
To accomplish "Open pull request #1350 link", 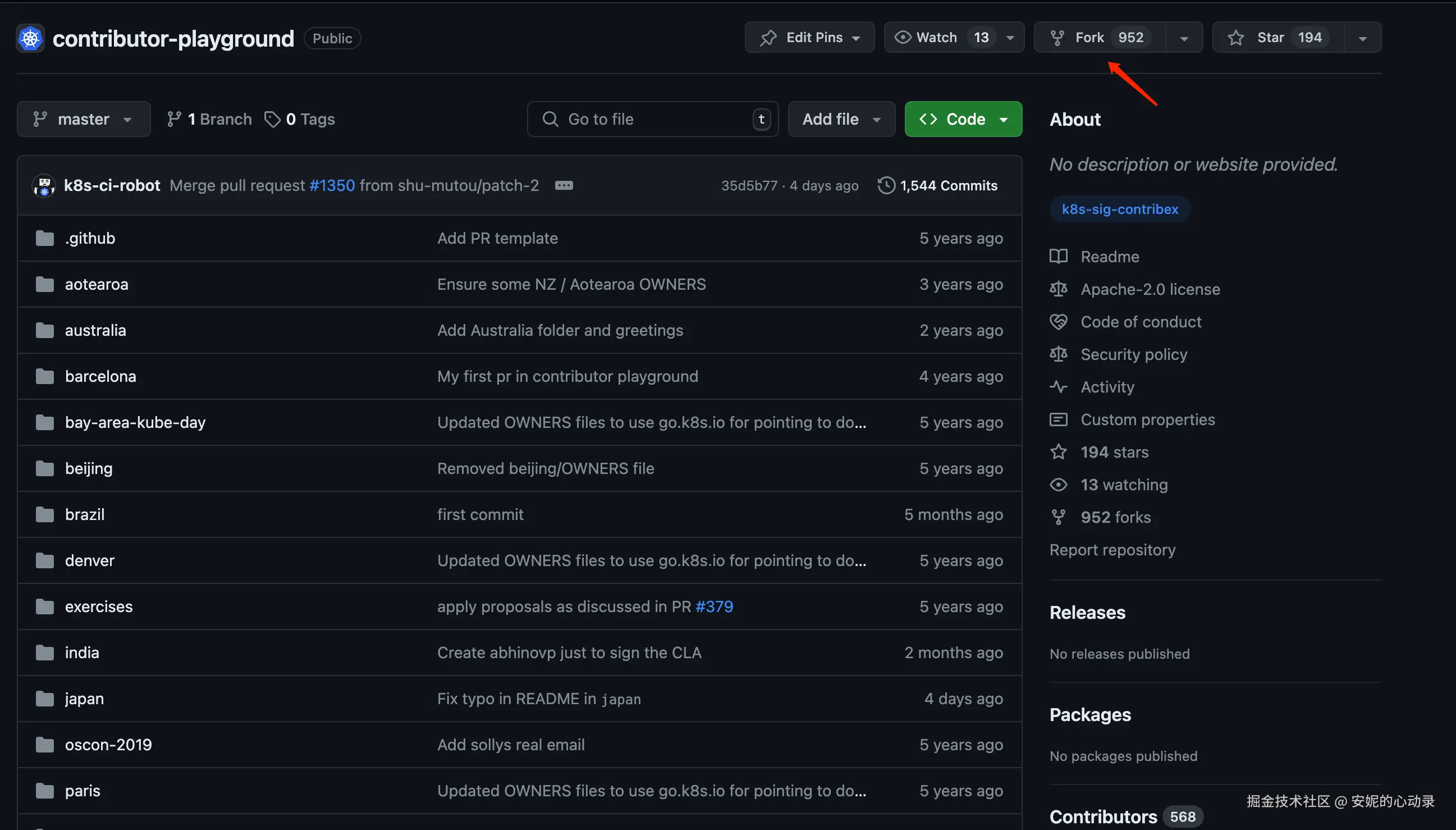I will click(x=332, y=186).
